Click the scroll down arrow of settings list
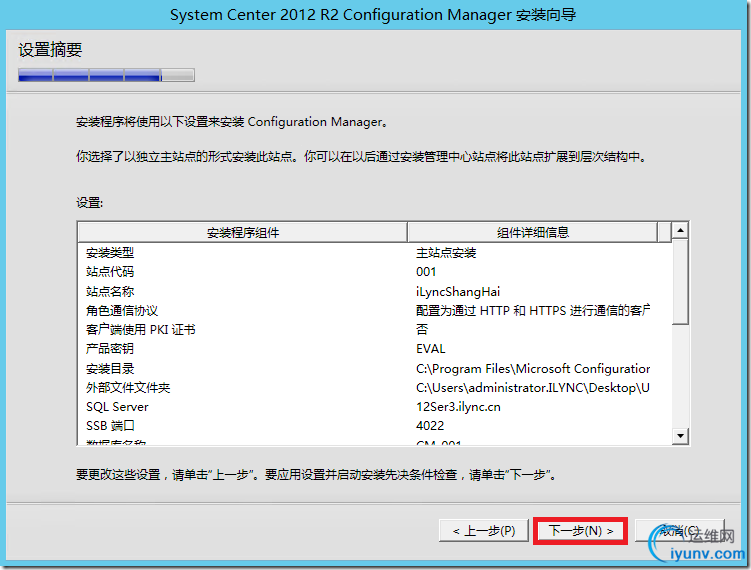 (680, 436)
